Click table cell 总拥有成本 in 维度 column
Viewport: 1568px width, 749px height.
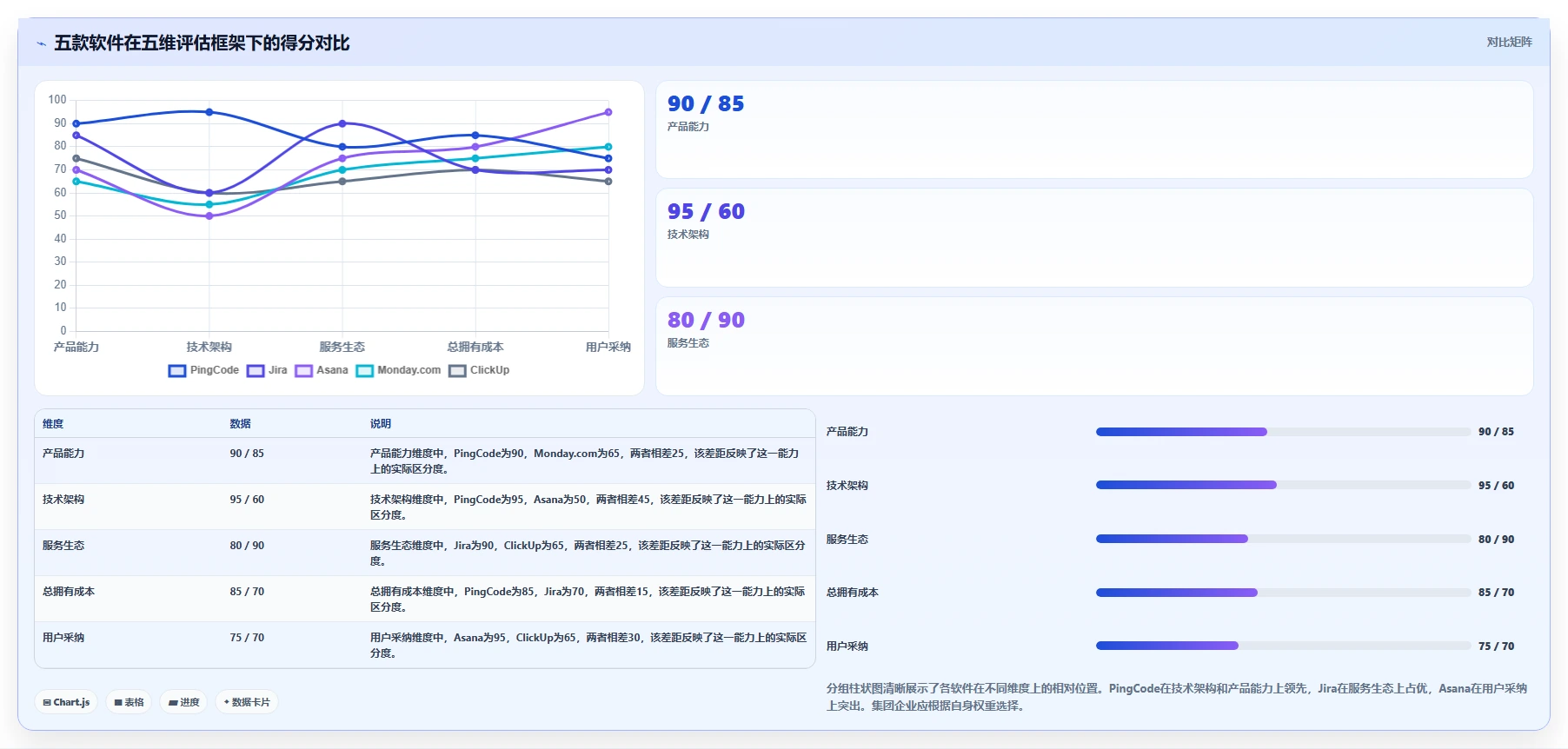pos(69,592)
